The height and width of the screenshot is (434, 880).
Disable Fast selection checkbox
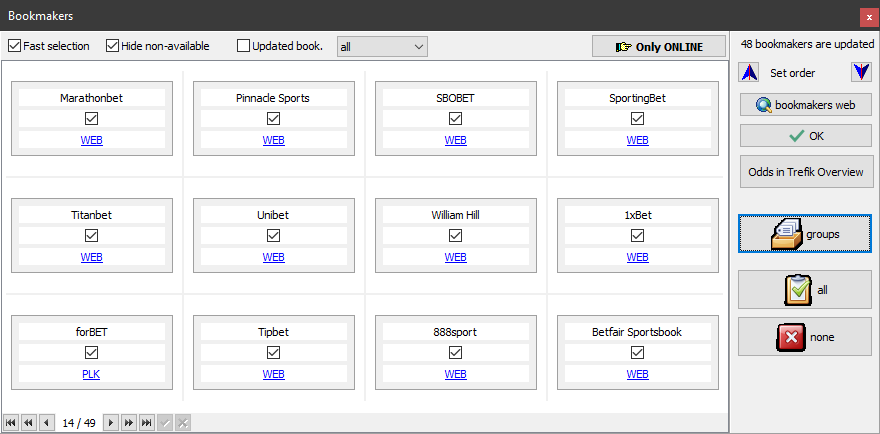click(15, 46)
